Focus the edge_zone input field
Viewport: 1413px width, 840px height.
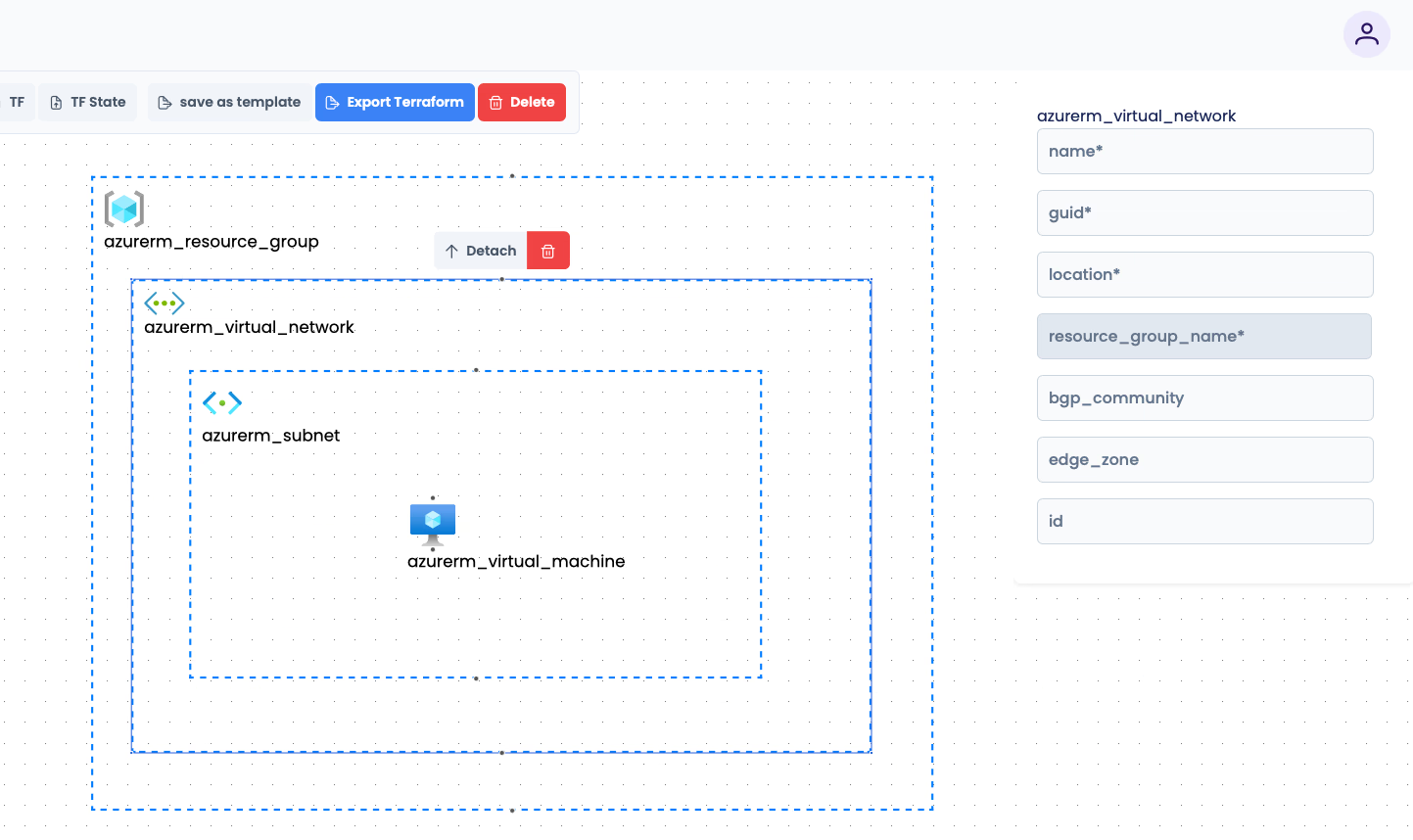click(1204, 459)
